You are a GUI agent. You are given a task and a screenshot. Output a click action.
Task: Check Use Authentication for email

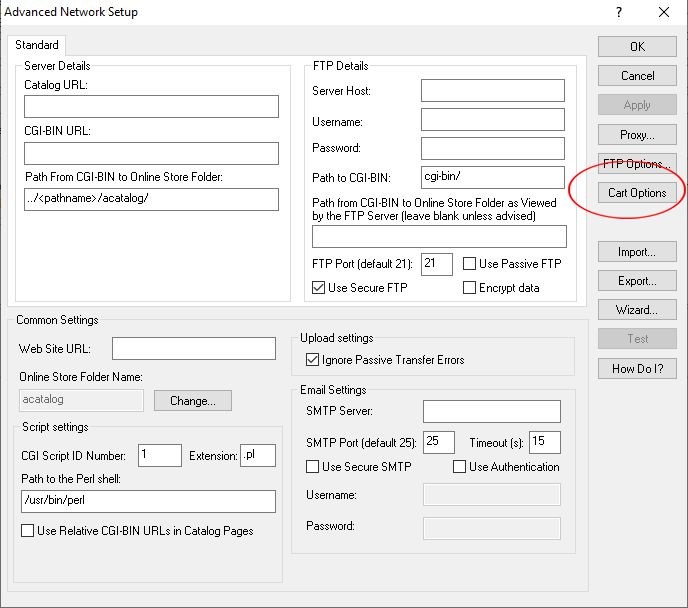click(460, 467)
